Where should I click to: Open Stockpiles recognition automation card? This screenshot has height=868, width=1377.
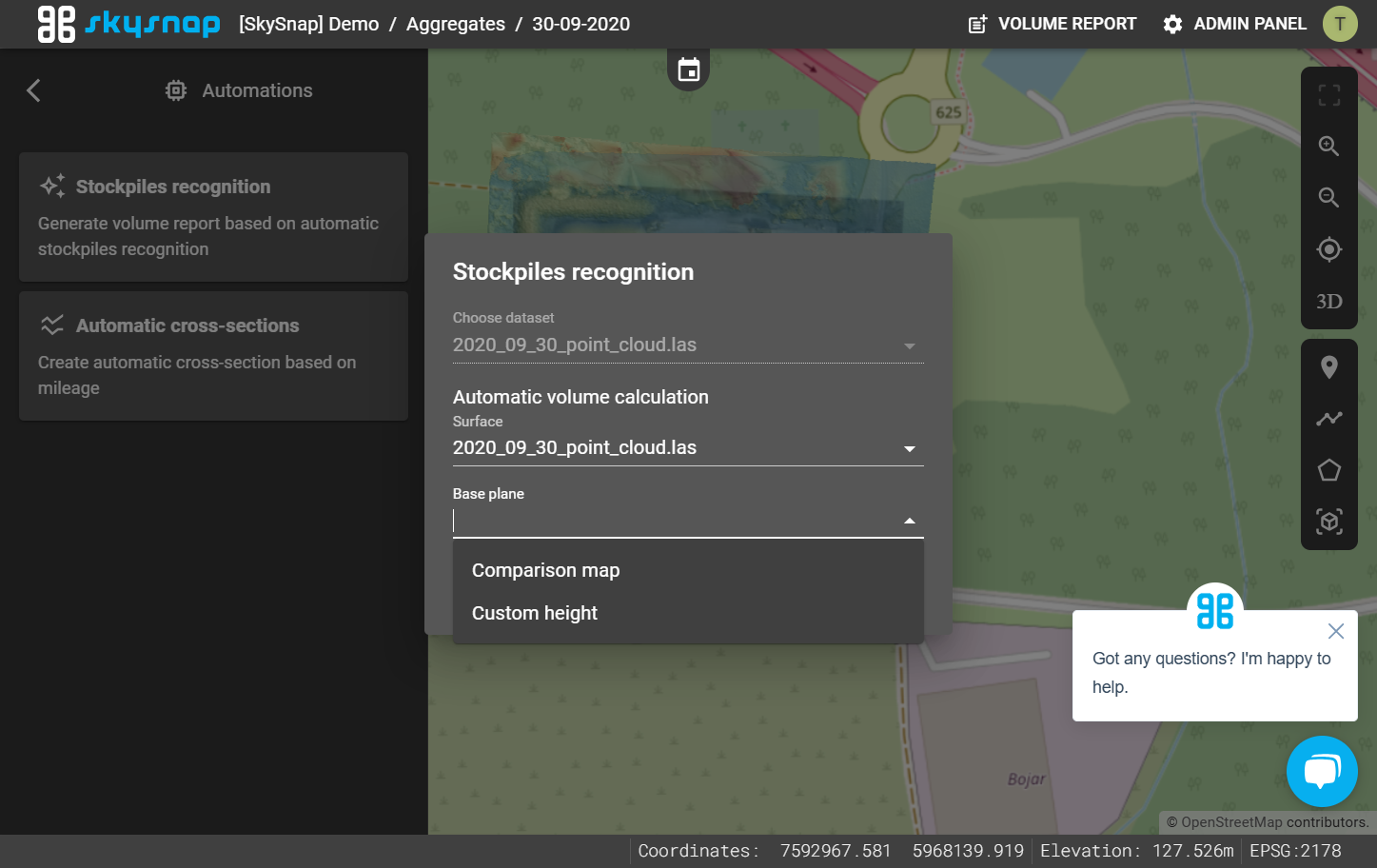pos(213,217)
